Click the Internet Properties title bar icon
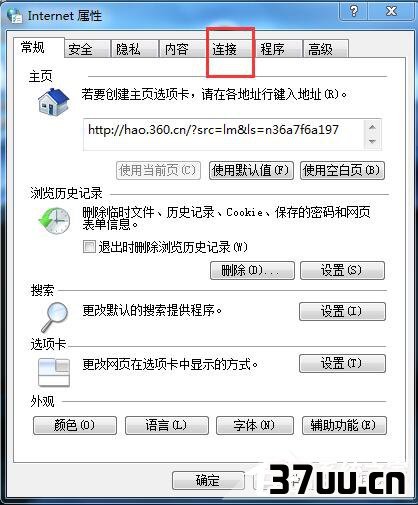Screen dimensions: 418x505 point(14,15)
